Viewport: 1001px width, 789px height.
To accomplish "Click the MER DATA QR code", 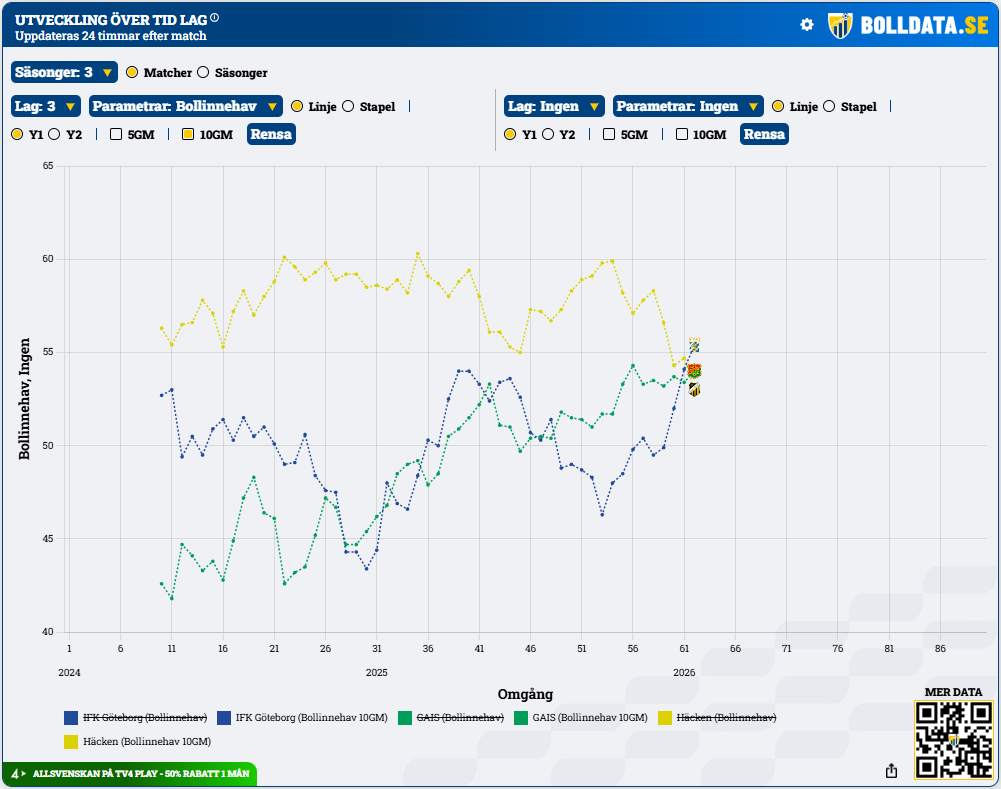I will (x=952, y=739).
